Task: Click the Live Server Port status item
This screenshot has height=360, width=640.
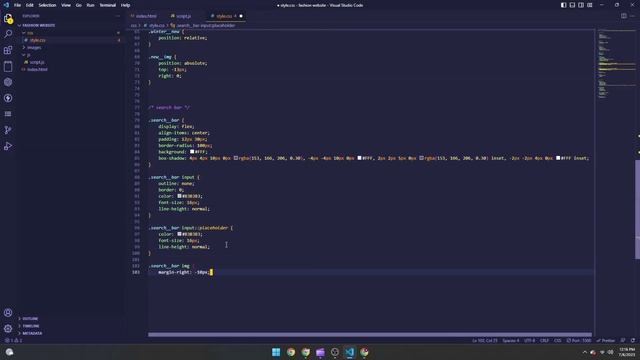Action: pyautogui.click(x=579, y=340)
